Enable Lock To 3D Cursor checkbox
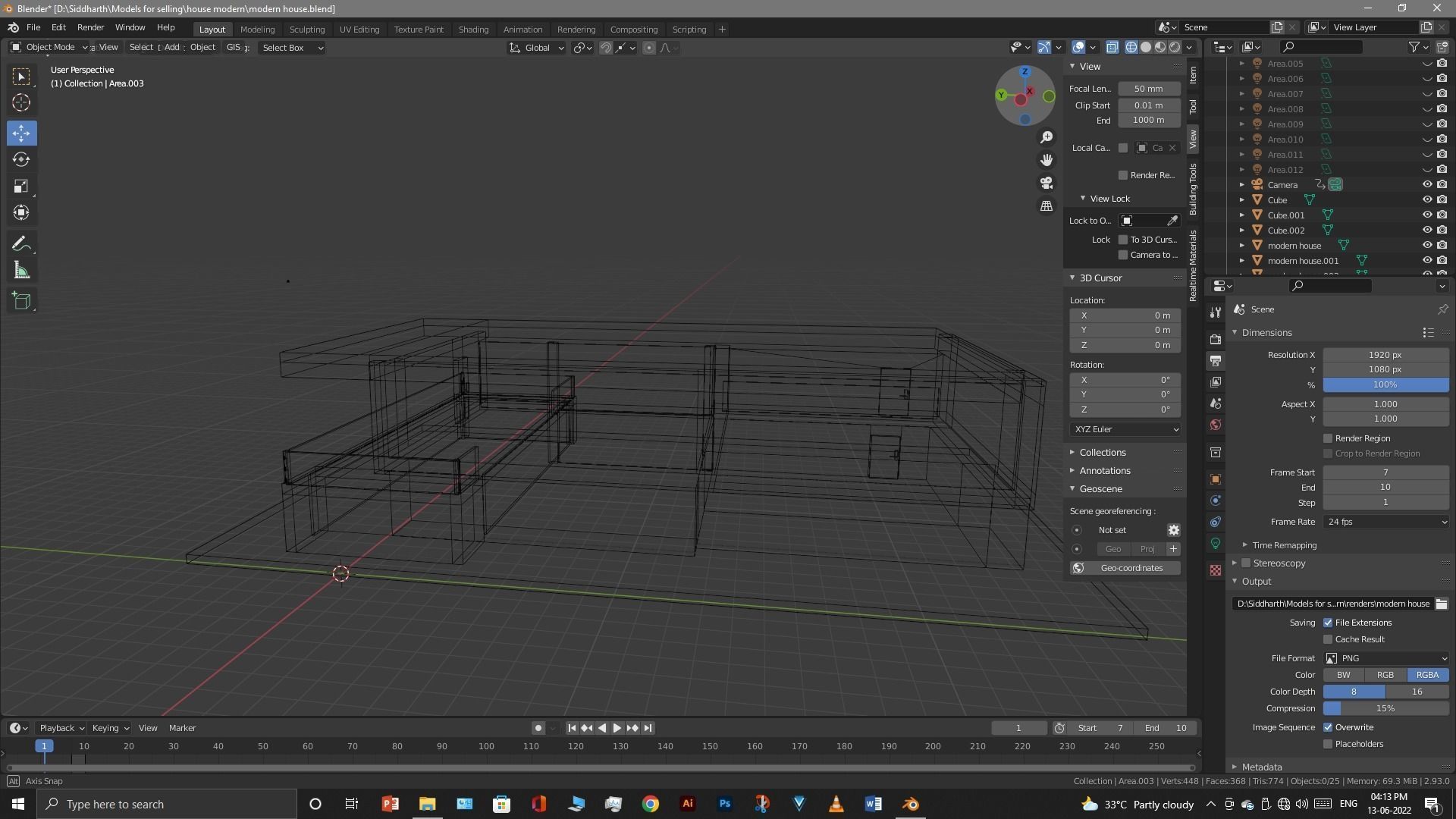1456x819 pixels. (x=1123, y=240)
